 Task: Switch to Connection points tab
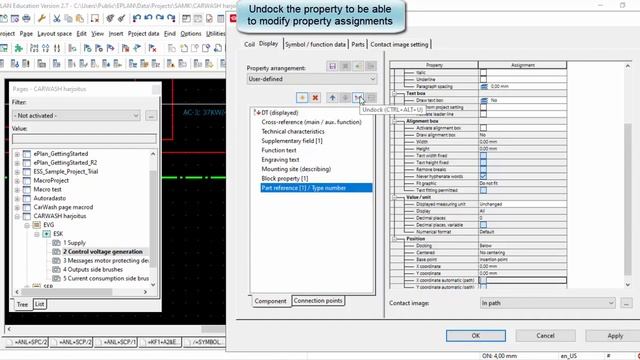point(318,301)
